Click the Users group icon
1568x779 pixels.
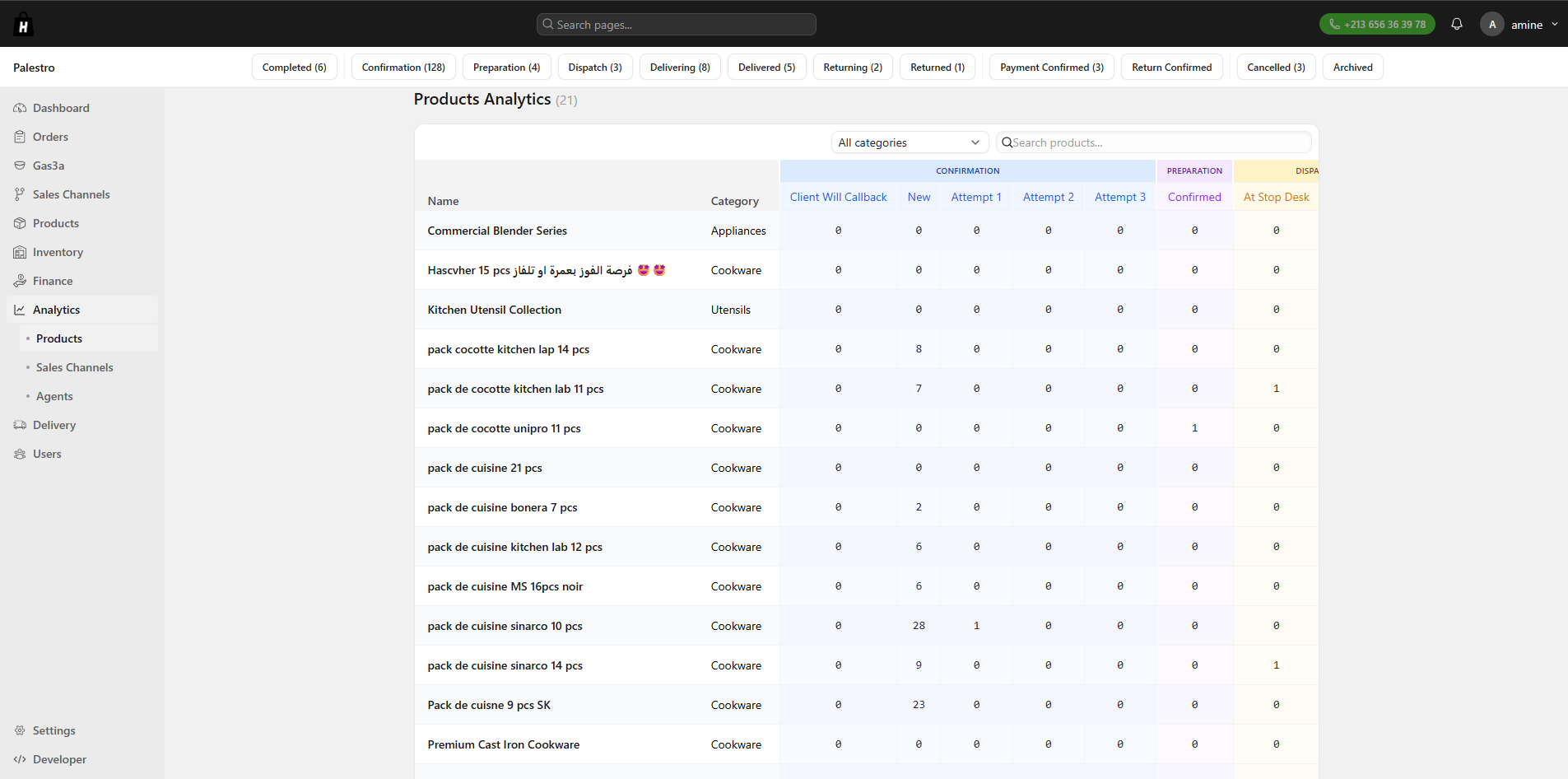[x=20, y=454]
